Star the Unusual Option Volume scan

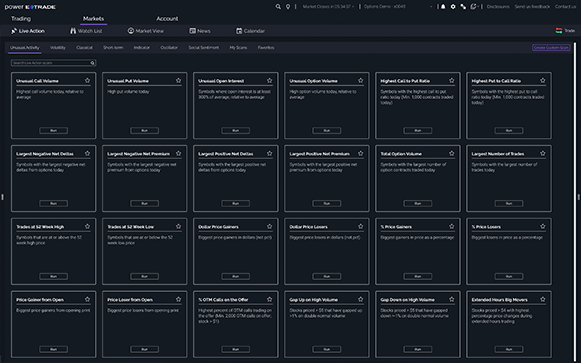tap(361, 80)
